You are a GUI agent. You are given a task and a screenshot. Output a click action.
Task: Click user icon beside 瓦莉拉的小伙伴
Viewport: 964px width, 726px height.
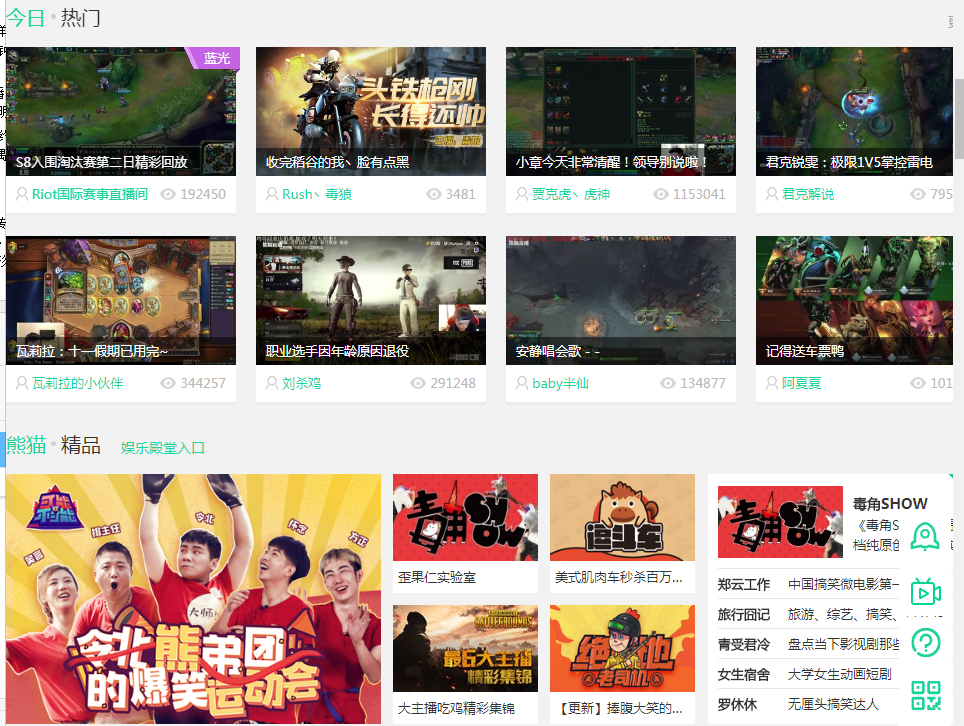pyautogui.click(x=22, y=383)
